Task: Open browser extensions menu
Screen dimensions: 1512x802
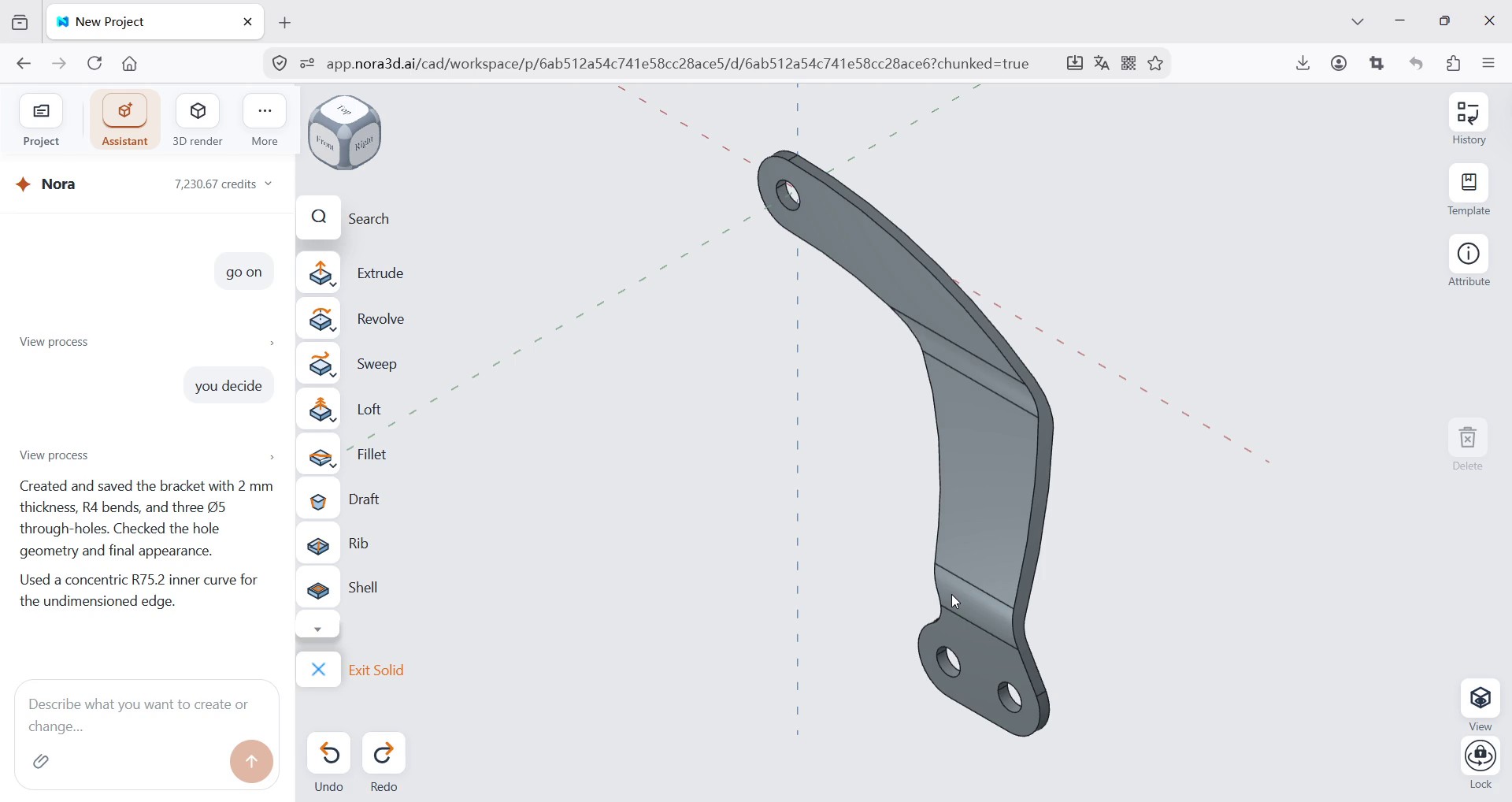Action: click(1455, 64)
